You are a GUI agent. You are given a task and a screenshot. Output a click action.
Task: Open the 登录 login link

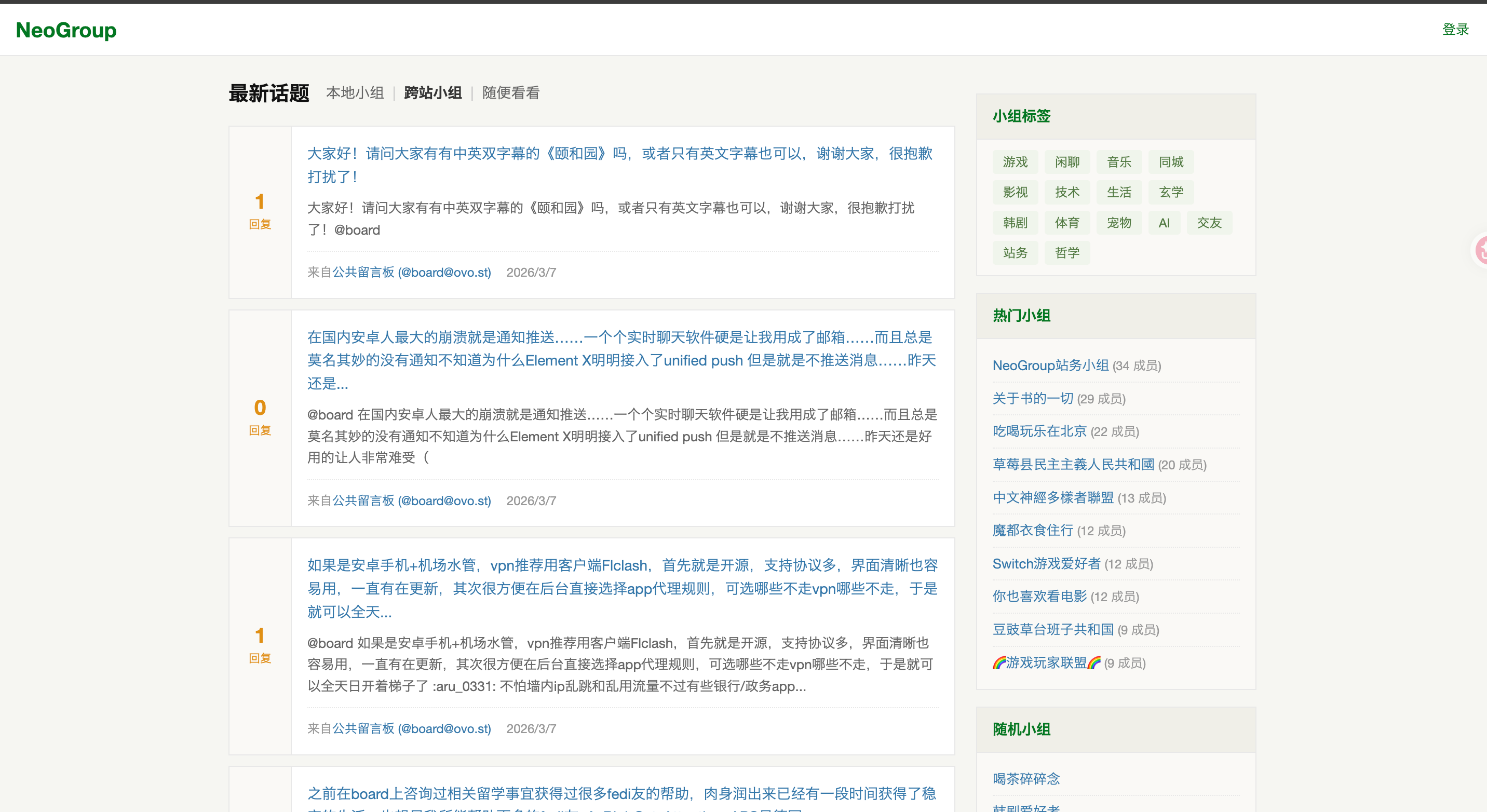(x=1455, y=30)
